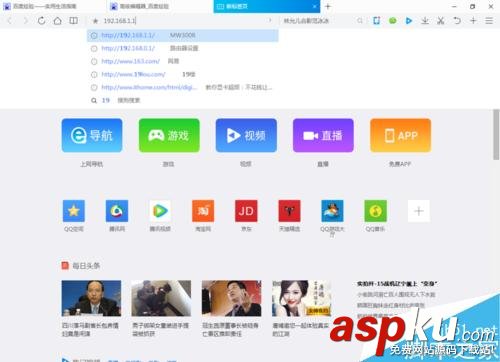Open the QQ游戏大厅 shortcut icon

click(x=332, y=211)
